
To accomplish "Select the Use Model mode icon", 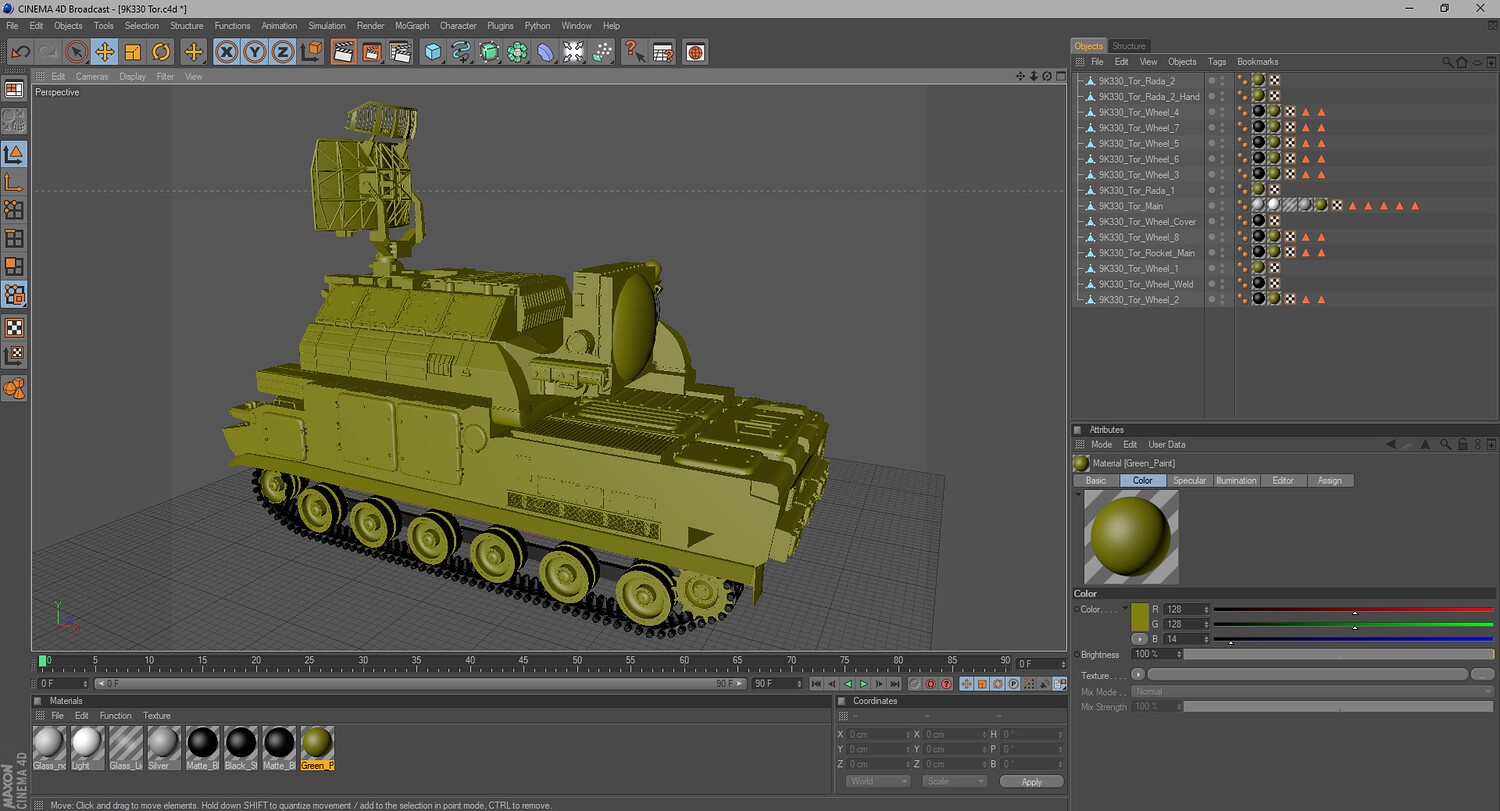I will coord(14,154).
